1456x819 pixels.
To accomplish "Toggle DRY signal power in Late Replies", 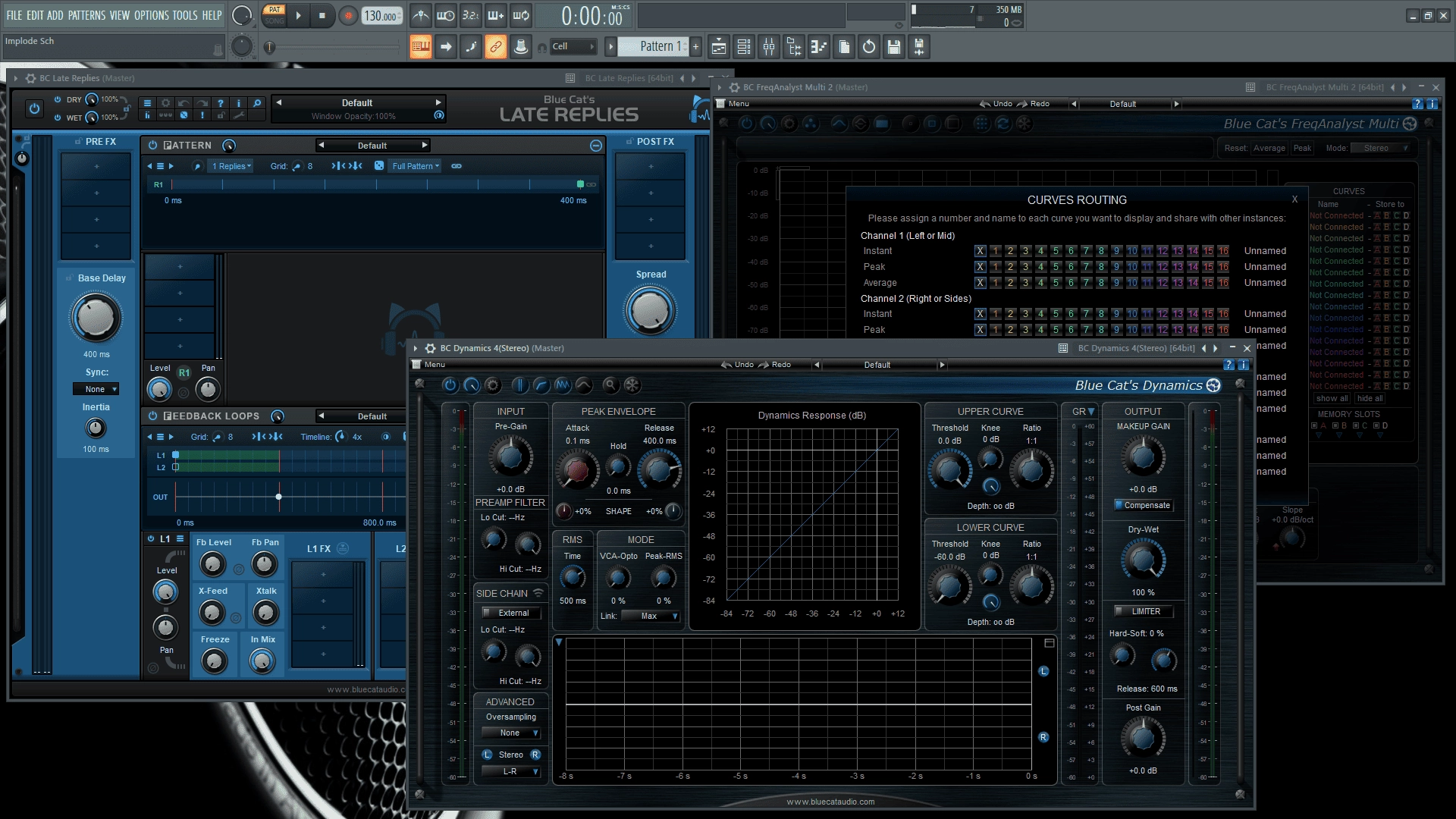I will click(58, 99).
